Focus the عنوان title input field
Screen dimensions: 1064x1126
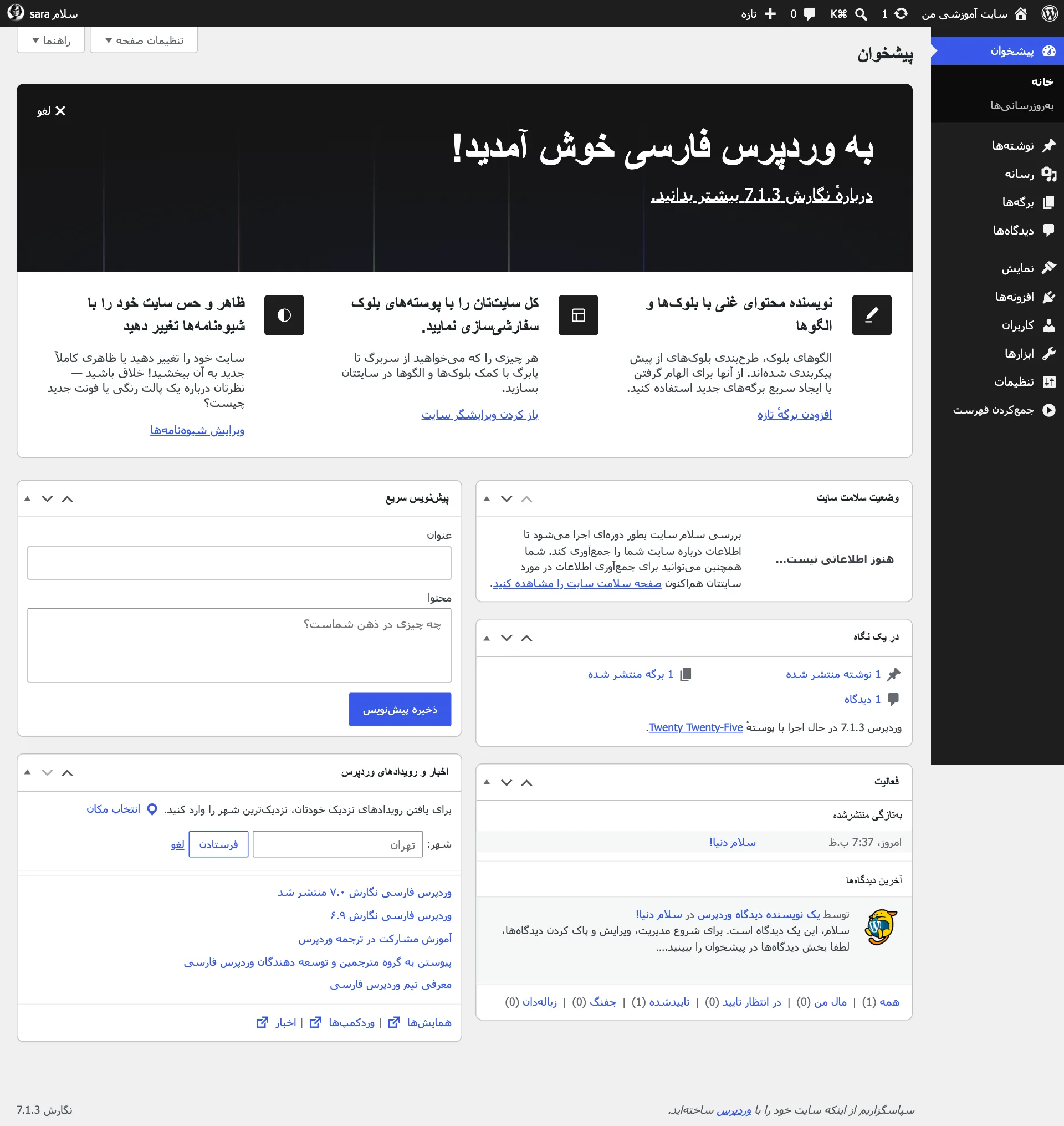point(239,563)
